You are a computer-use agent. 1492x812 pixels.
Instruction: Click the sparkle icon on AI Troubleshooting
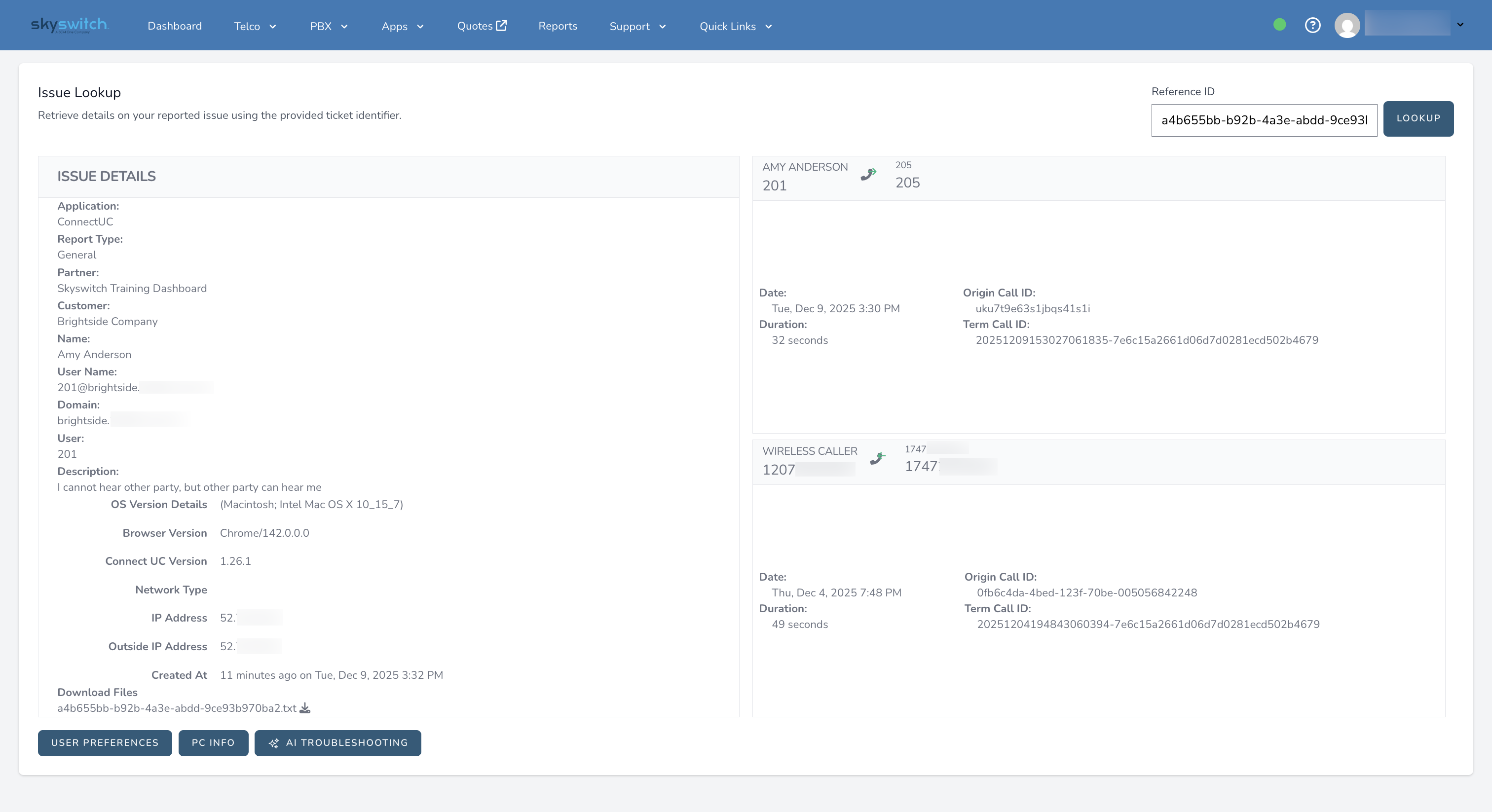[274, 743]
